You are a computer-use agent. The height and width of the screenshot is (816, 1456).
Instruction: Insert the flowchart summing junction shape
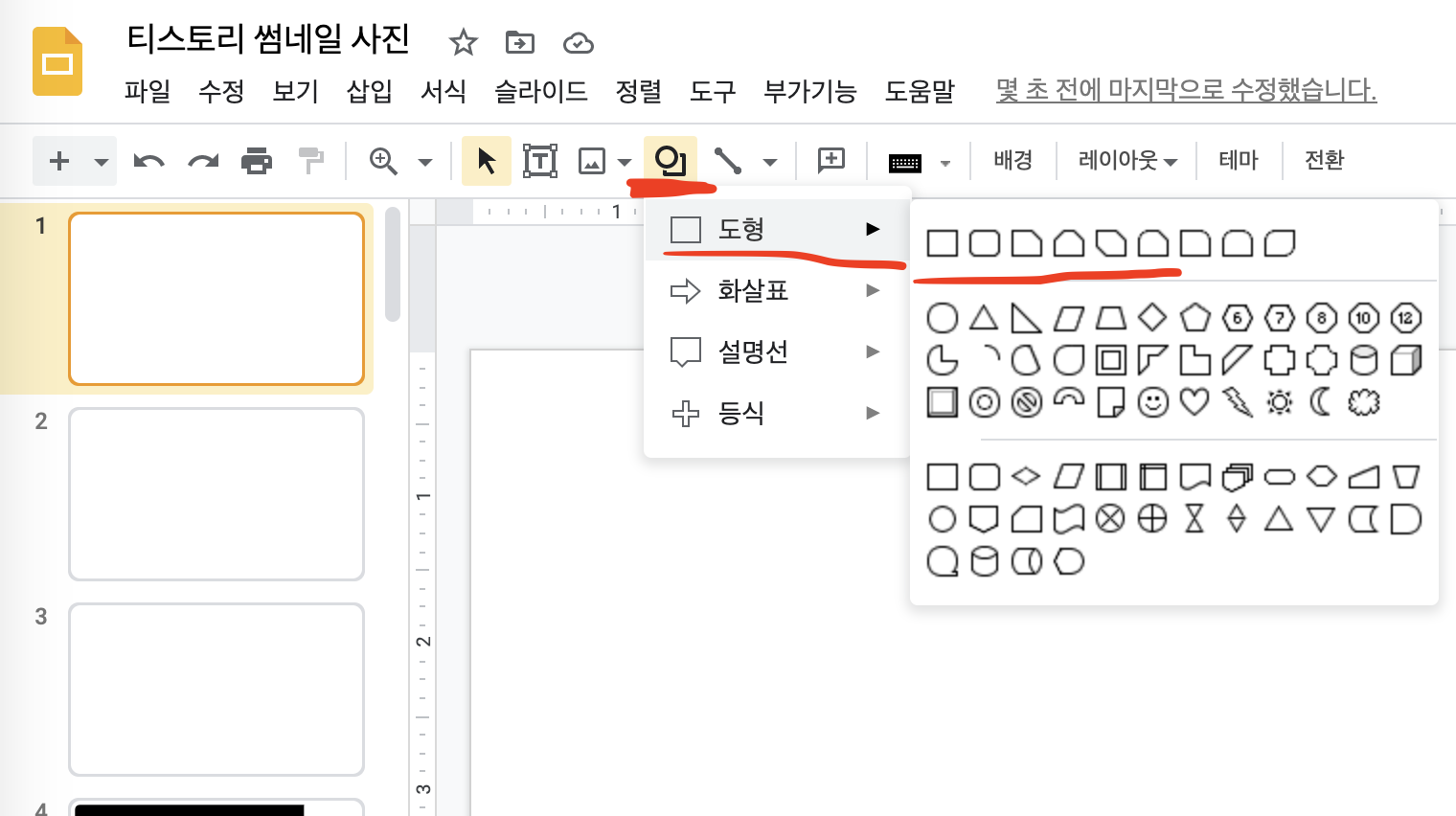coord(1110,519)
